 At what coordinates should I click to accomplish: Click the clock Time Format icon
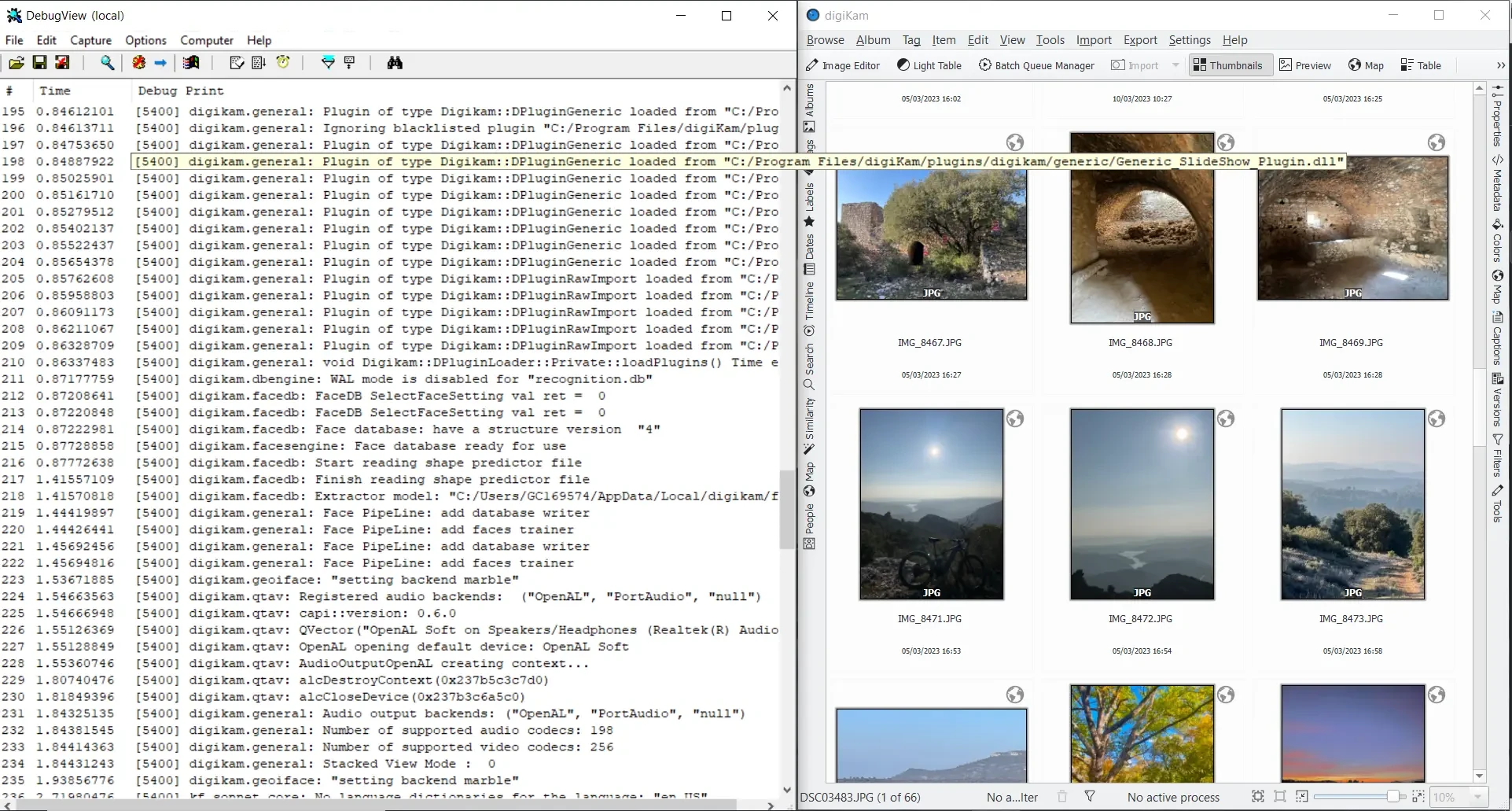click(283, 63)
